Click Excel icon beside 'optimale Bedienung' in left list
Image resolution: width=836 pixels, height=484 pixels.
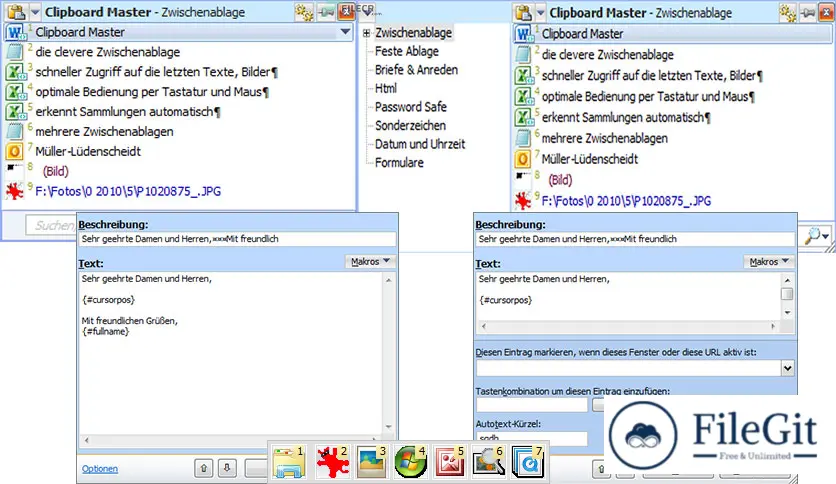[x=15, y=92]
